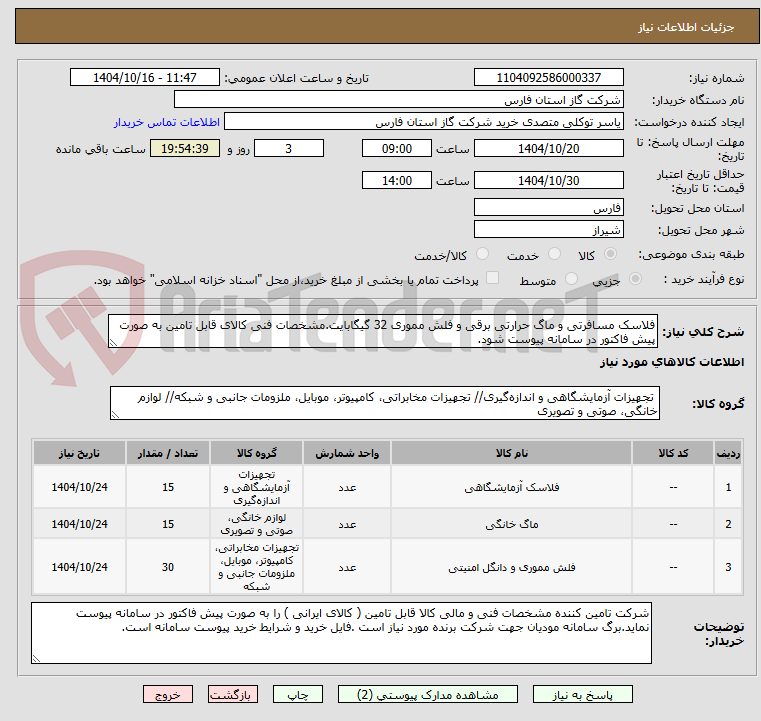Select the فلاسک آزمایشگاهی item name cell
Viewport: 761px width, 721px height.
(512, 487)
